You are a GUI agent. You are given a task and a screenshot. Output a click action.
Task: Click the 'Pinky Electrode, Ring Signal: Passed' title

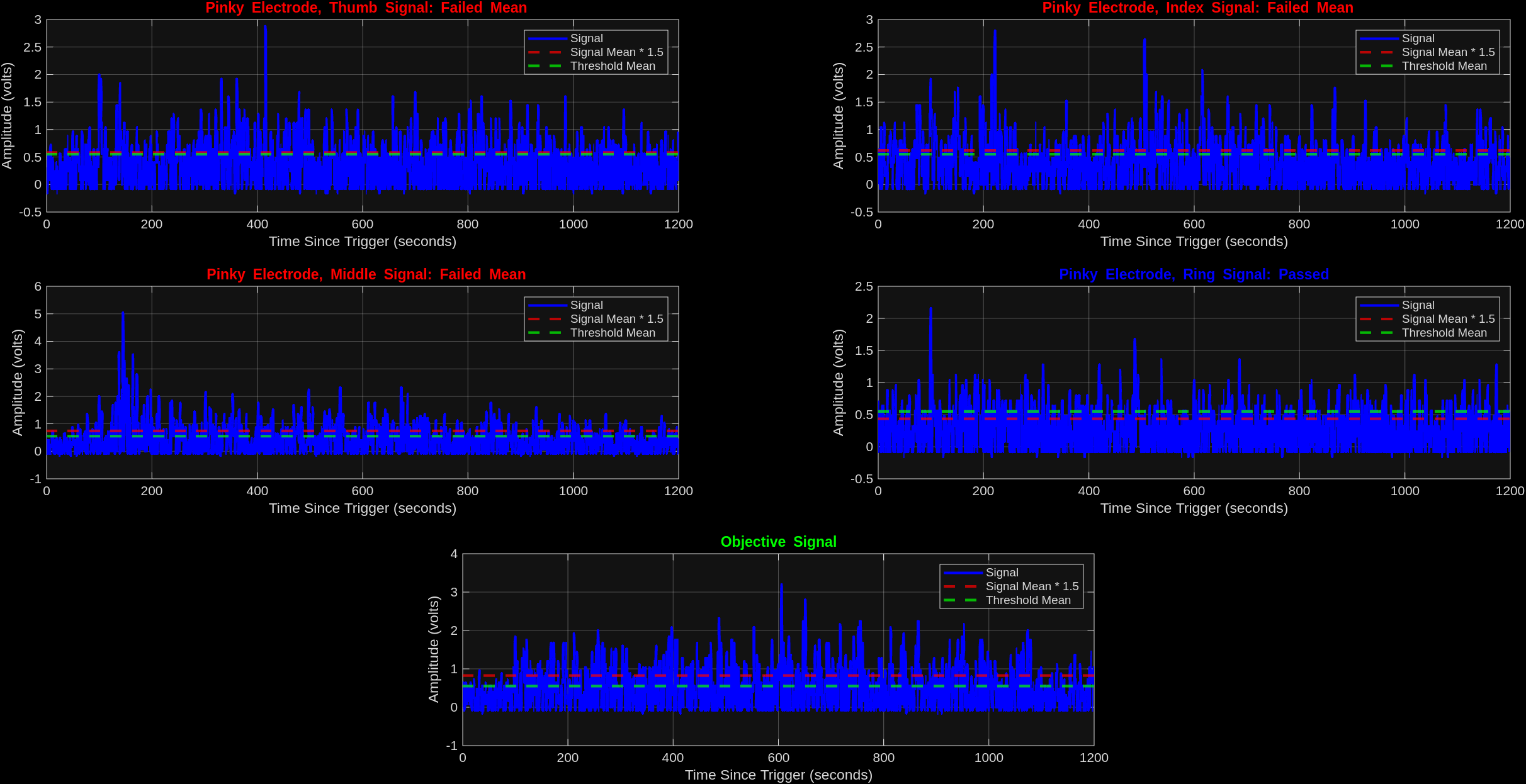(1194, 275)
